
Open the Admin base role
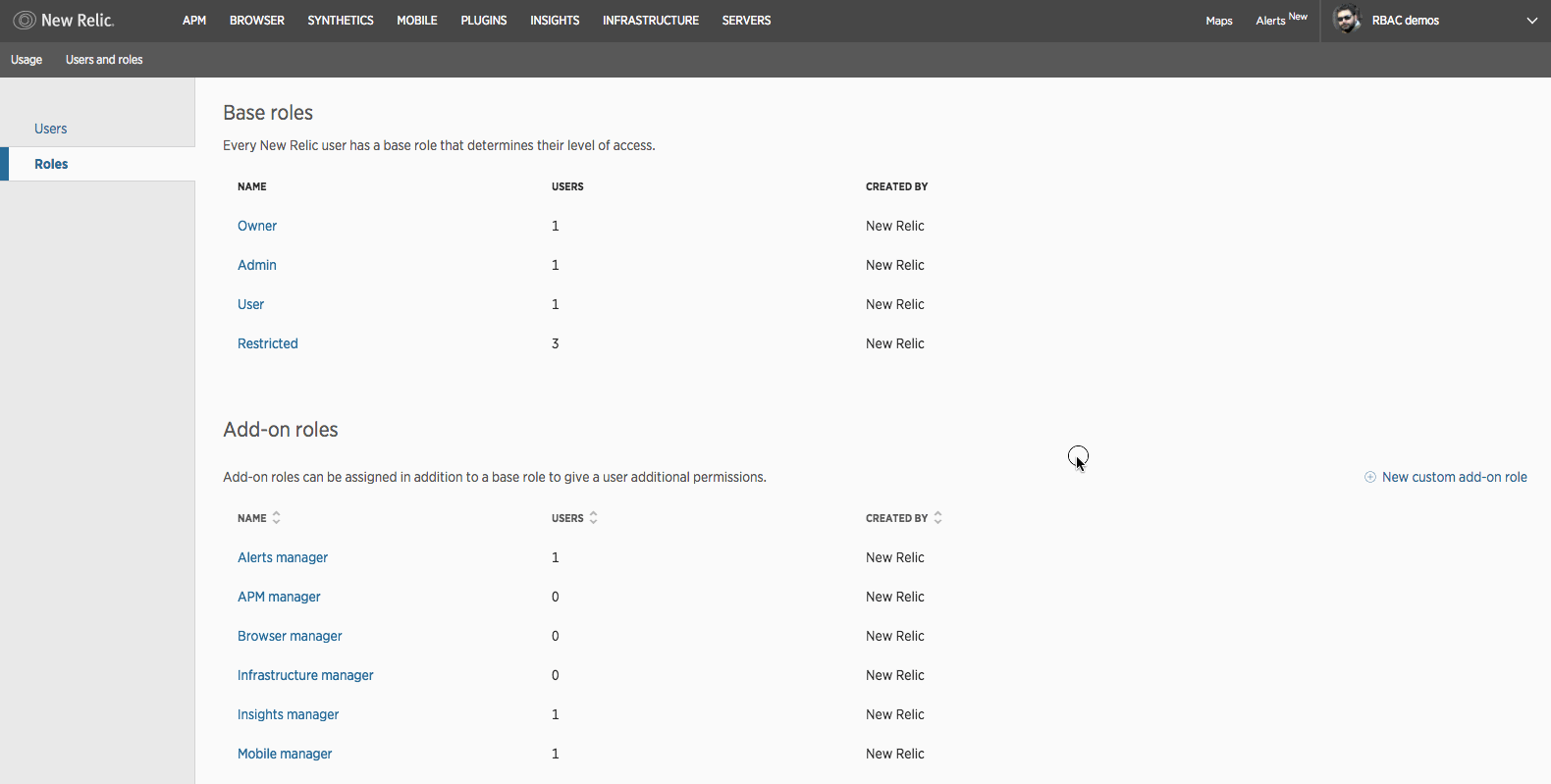click(257, 265)
